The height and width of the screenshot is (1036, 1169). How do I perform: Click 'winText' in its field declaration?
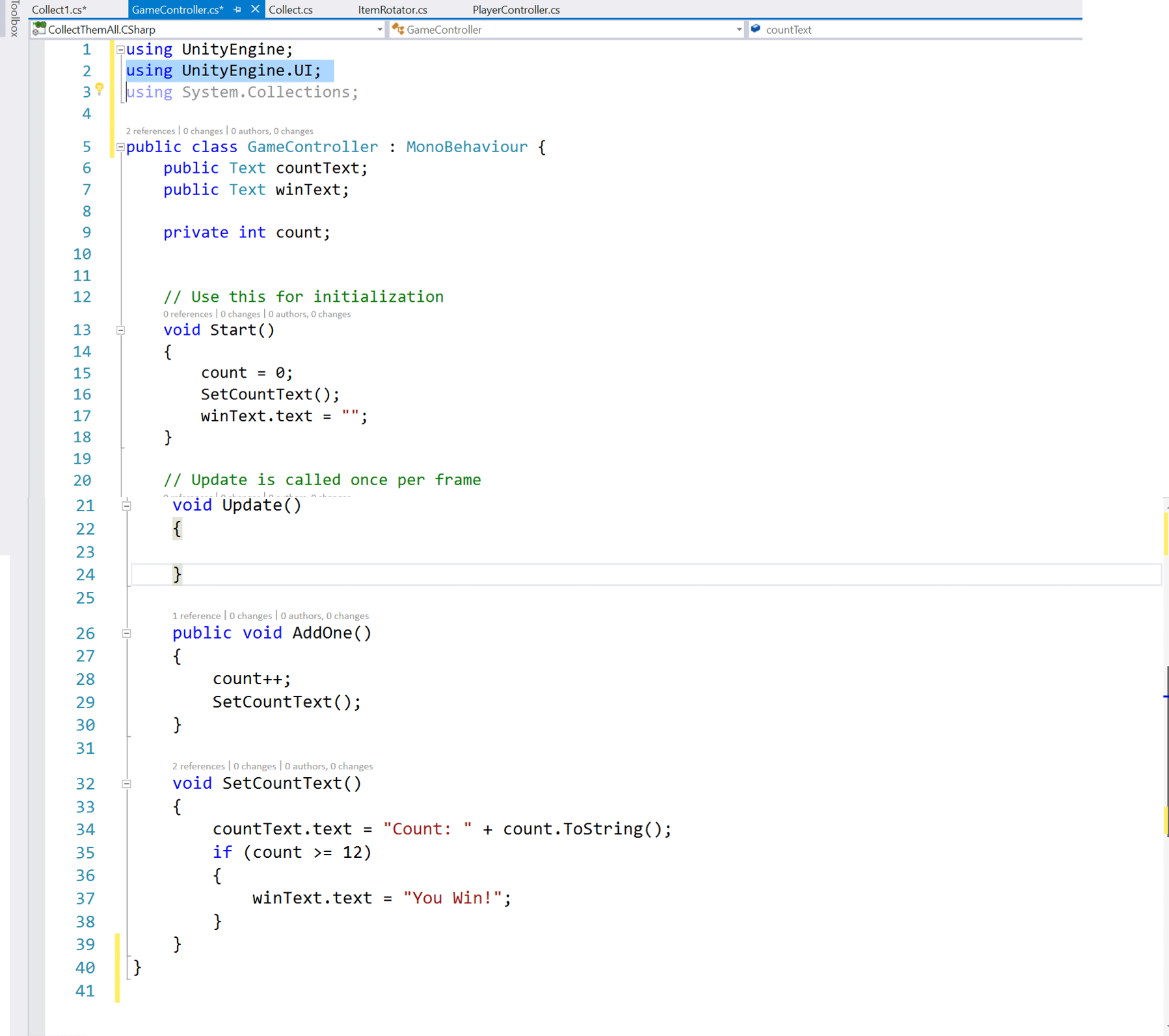(x=308, y=190)
